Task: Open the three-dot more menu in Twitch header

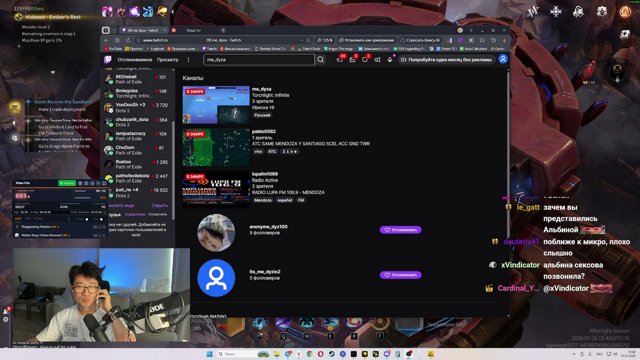Action: tap(188, 60)
